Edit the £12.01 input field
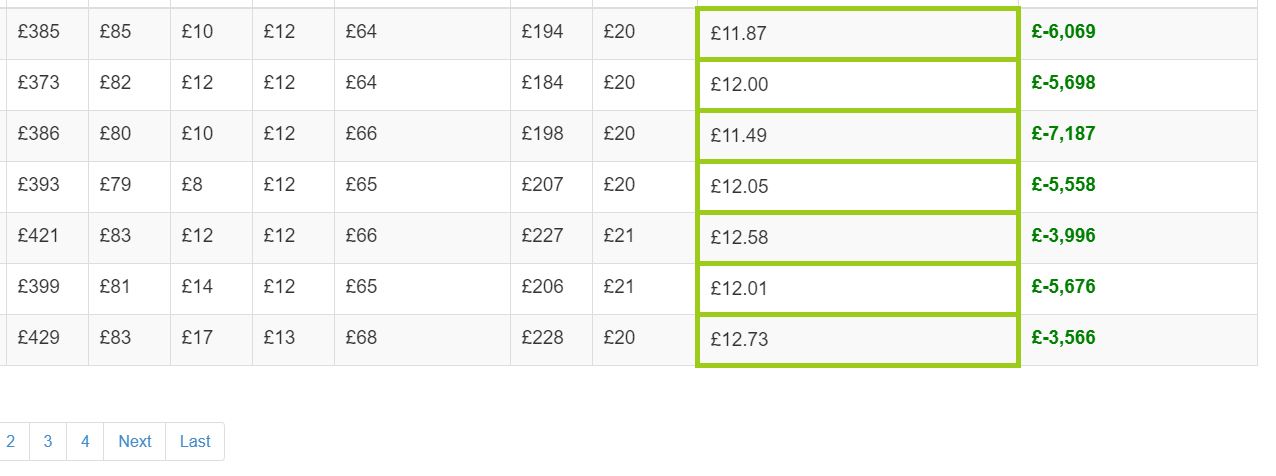Screen dimensions: 1276x476 857,289
